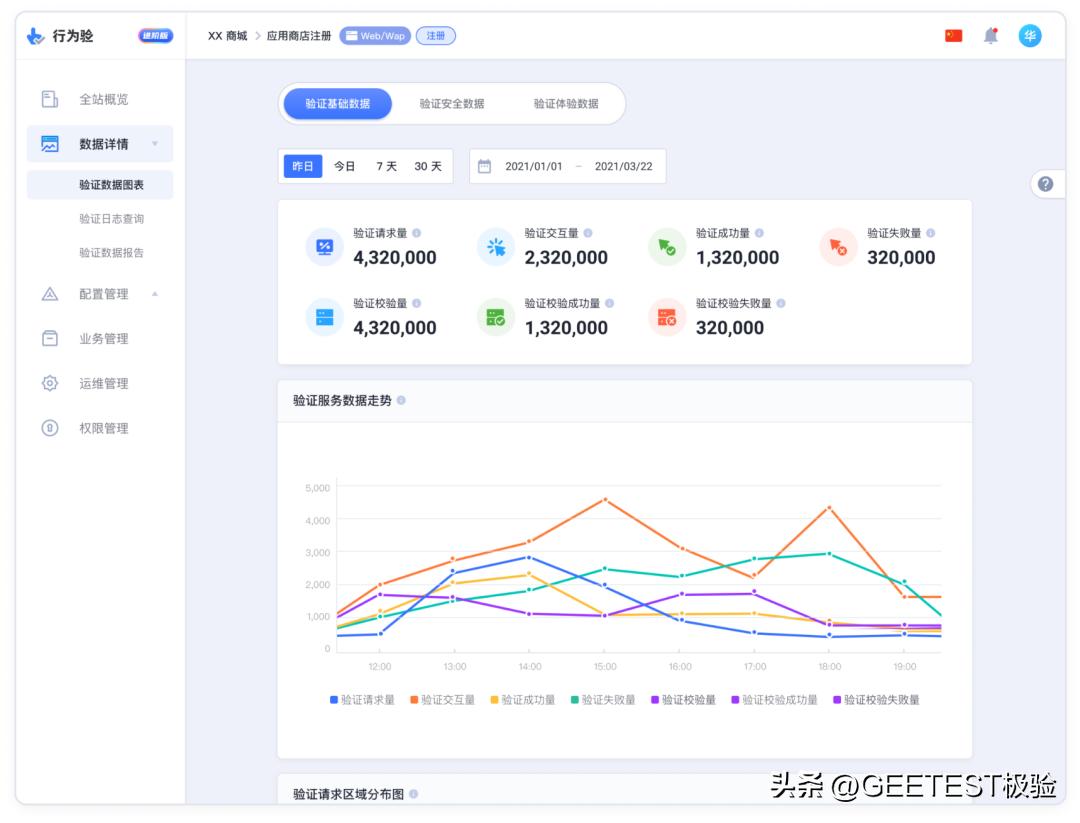
Task: Click the notification bell icon
Action: (x=991, y=34)
